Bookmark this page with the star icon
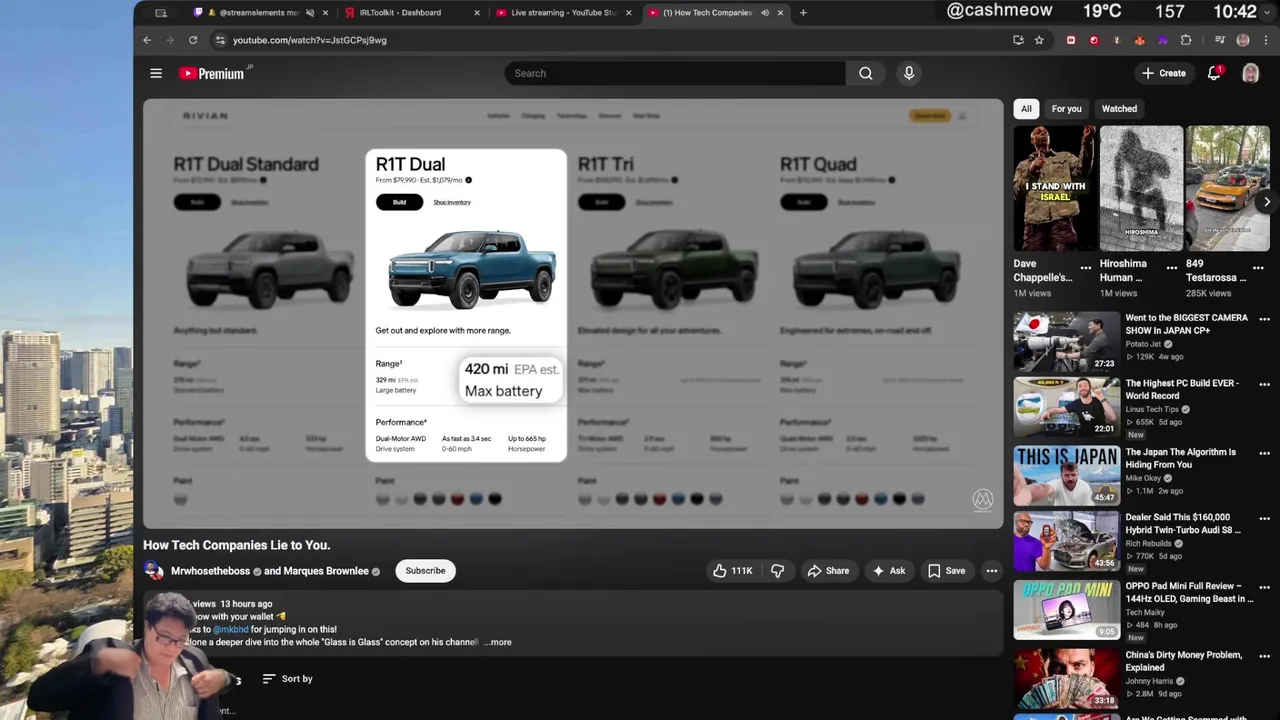The image size is (1280, 720). coord(1039,40)
